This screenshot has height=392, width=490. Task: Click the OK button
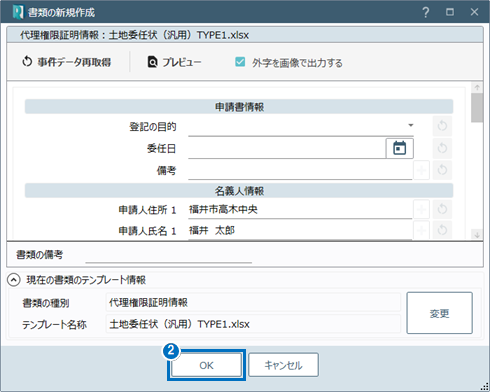206,365
